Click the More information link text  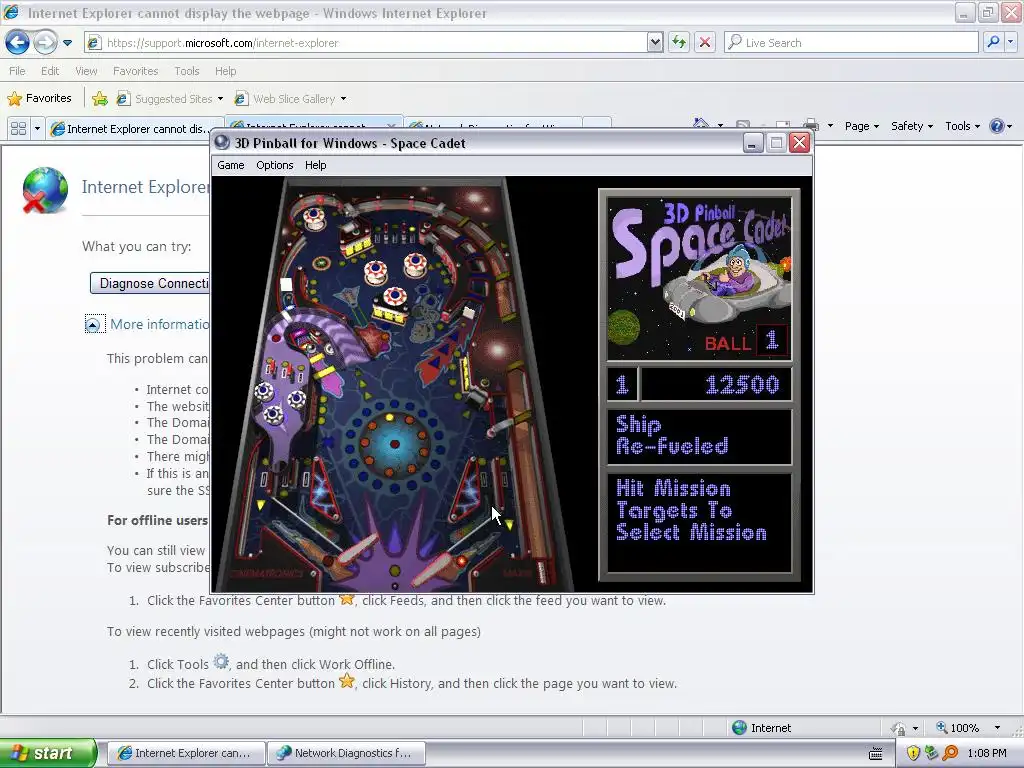point(160,325)
